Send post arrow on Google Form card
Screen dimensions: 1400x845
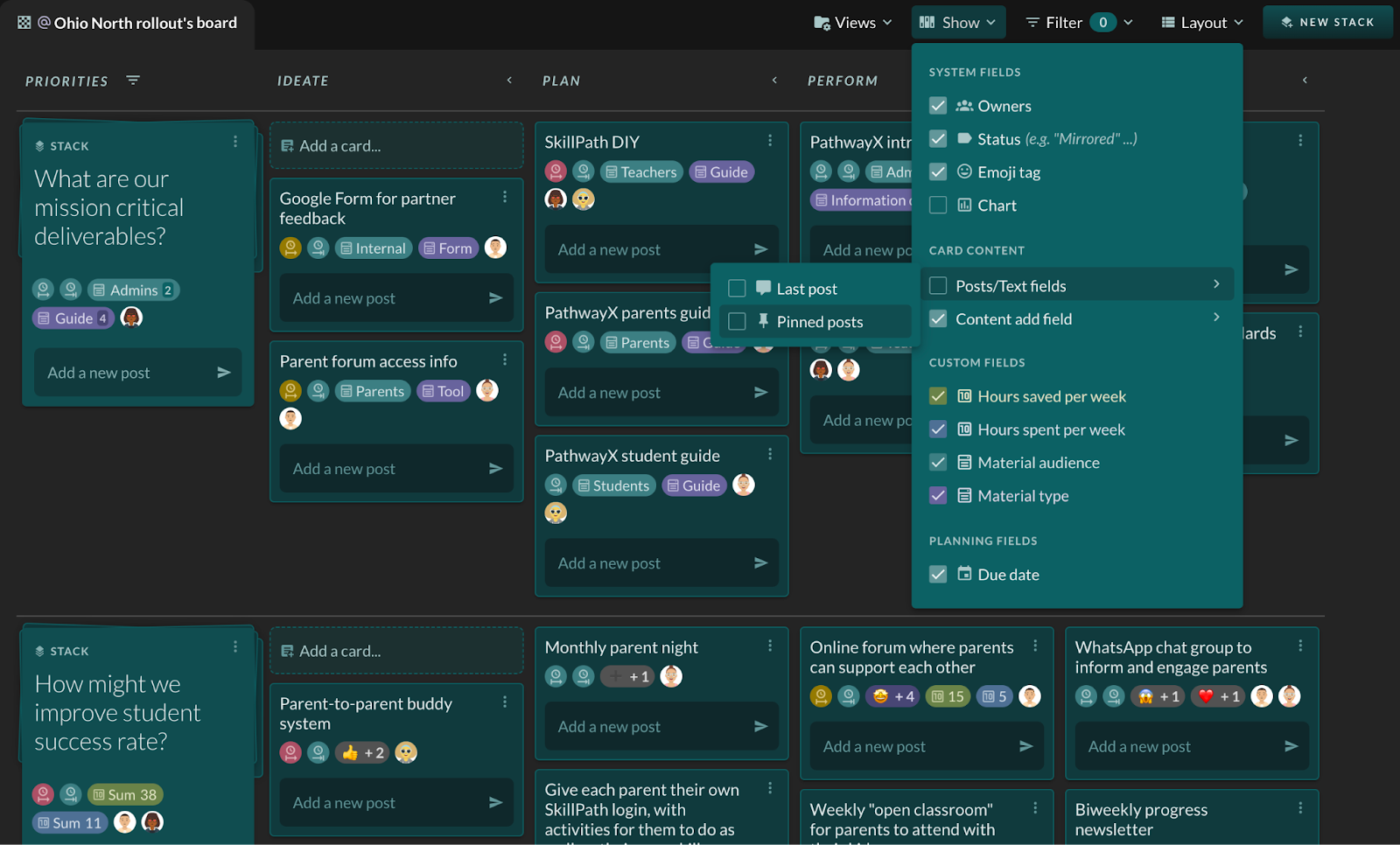(495, 298)
